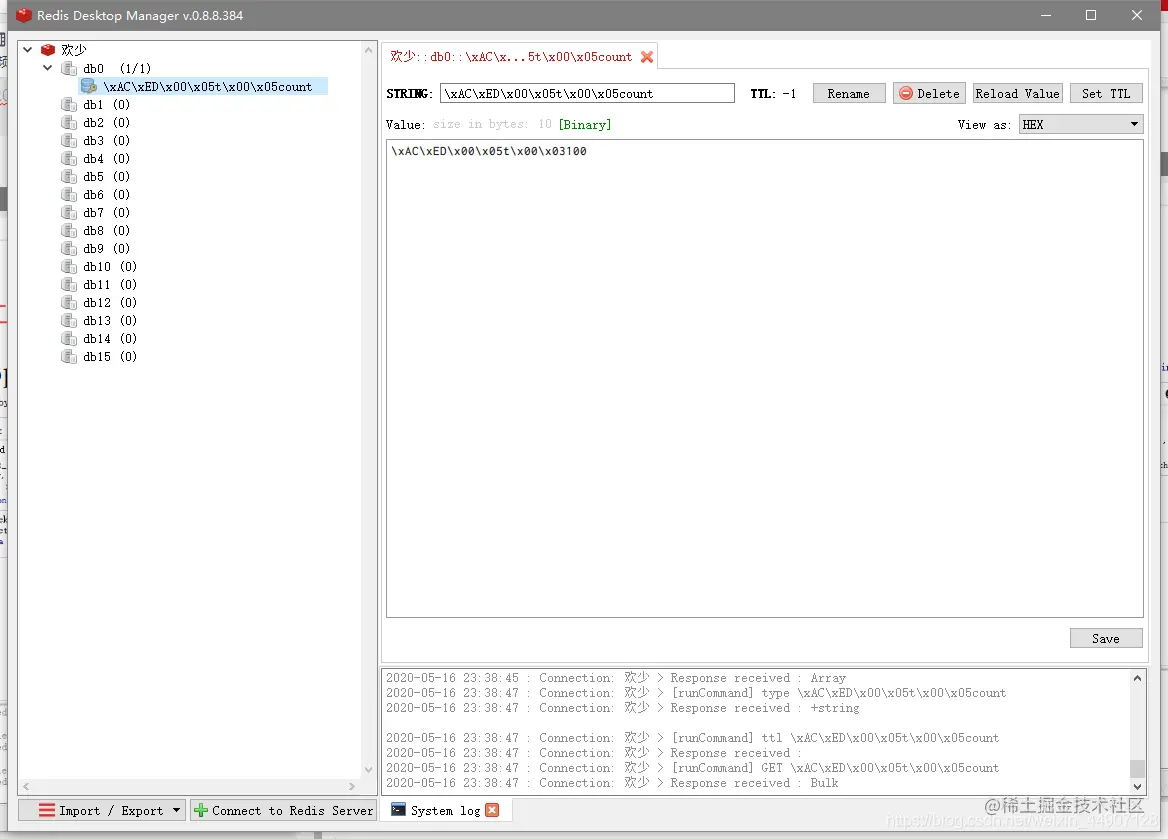Click the db15 database icon
The width and height of the screenshot is (1168, 839).
pyautogui.click(x=69, y=357)
